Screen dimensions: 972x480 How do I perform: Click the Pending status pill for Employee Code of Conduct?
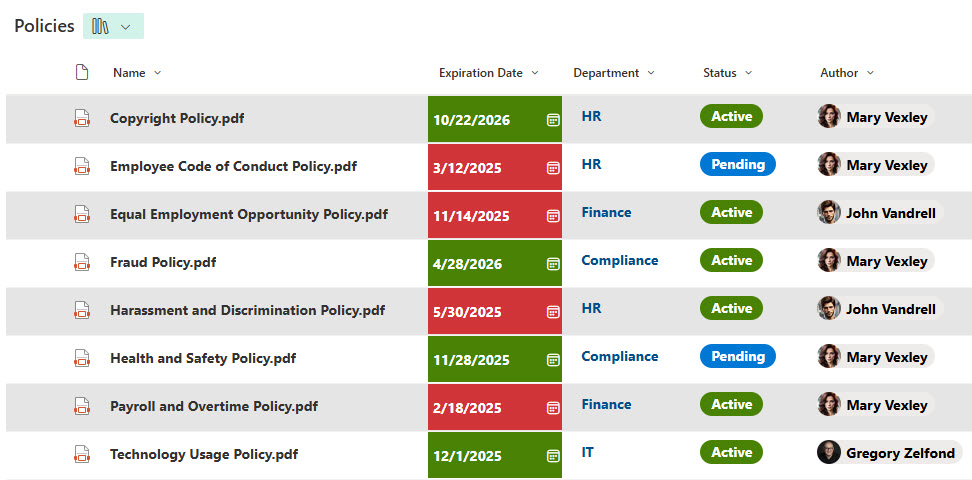click(737, 164)
